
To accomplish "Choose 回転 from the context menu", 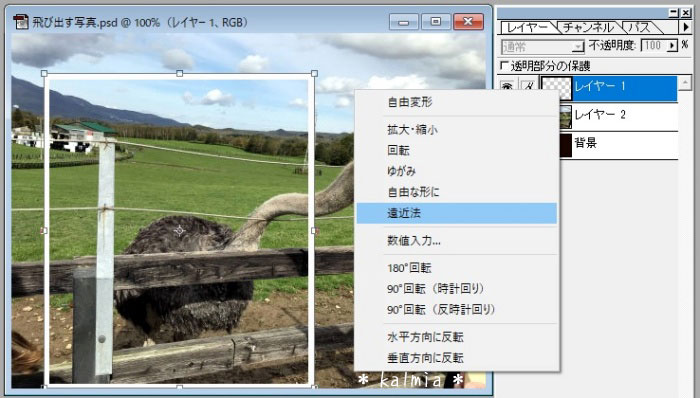I will [457, 150].
